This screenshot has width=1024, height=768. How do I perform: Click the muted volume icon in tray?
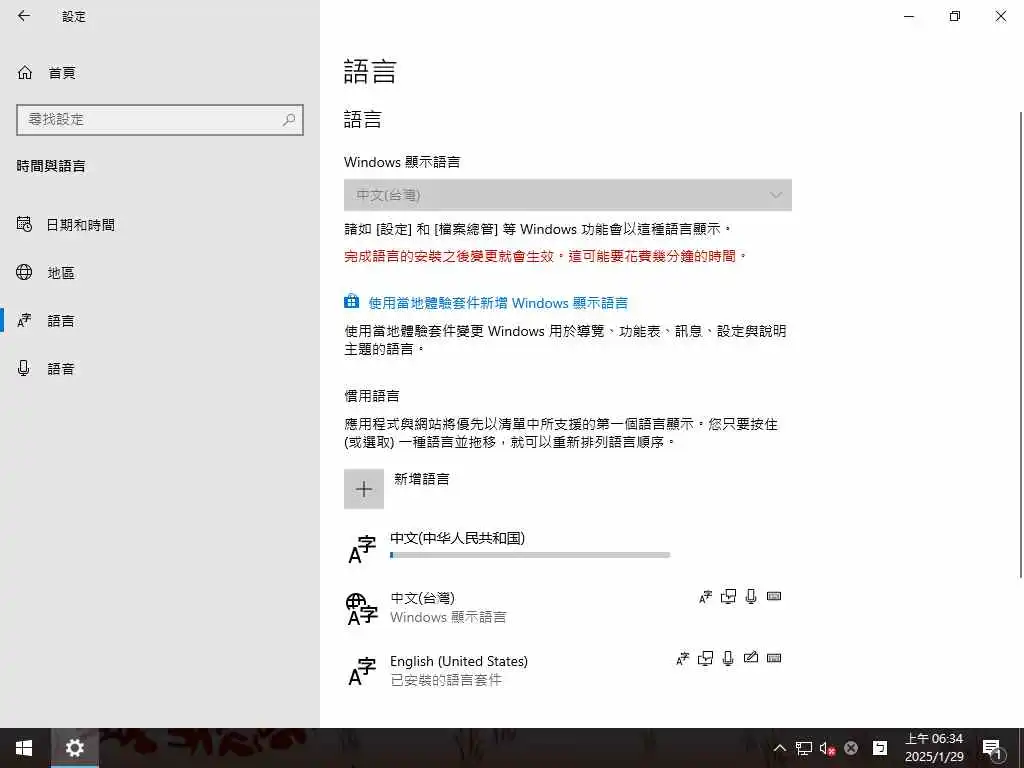(827, 748)
